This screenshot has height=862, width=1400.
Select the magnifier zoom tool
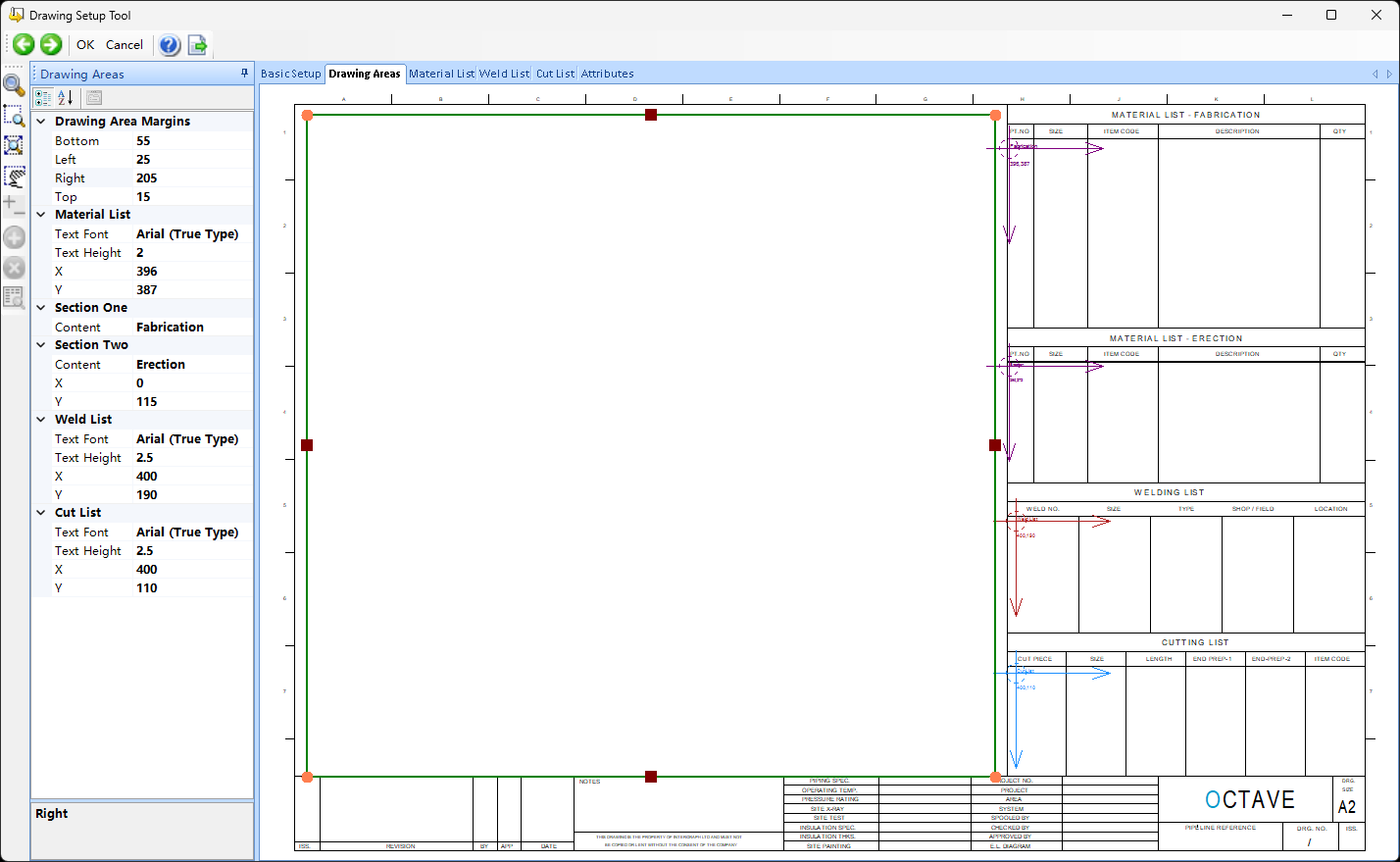tap(14, 85)
